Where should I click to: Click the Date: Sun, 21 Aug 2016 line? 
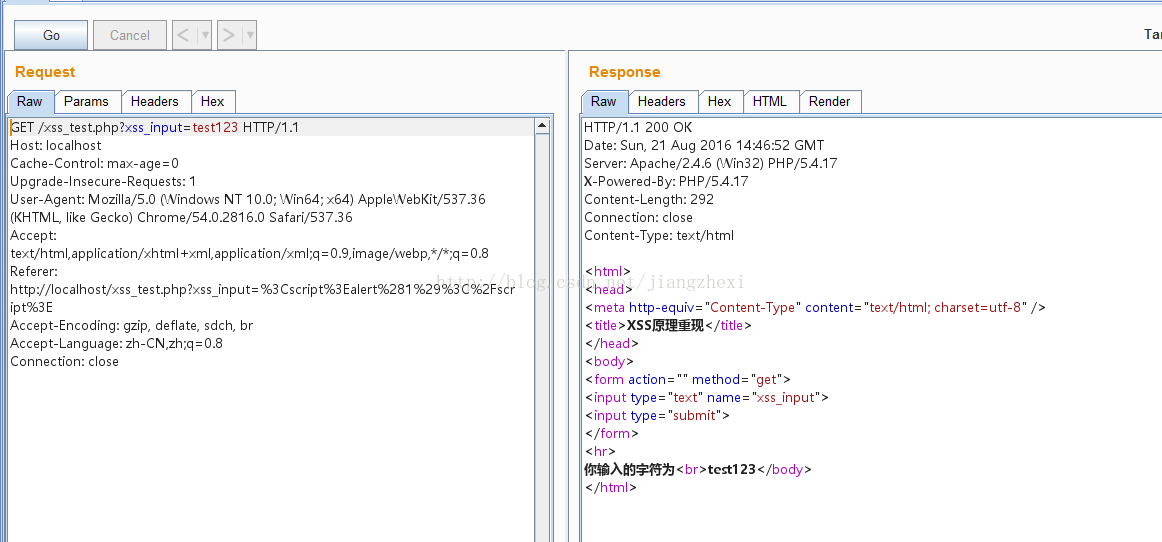click(703, 145)
